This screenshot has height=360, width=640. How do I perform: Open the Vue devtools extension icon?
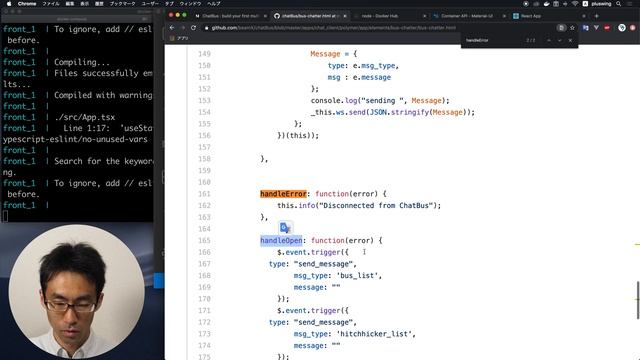pos(596,28)
